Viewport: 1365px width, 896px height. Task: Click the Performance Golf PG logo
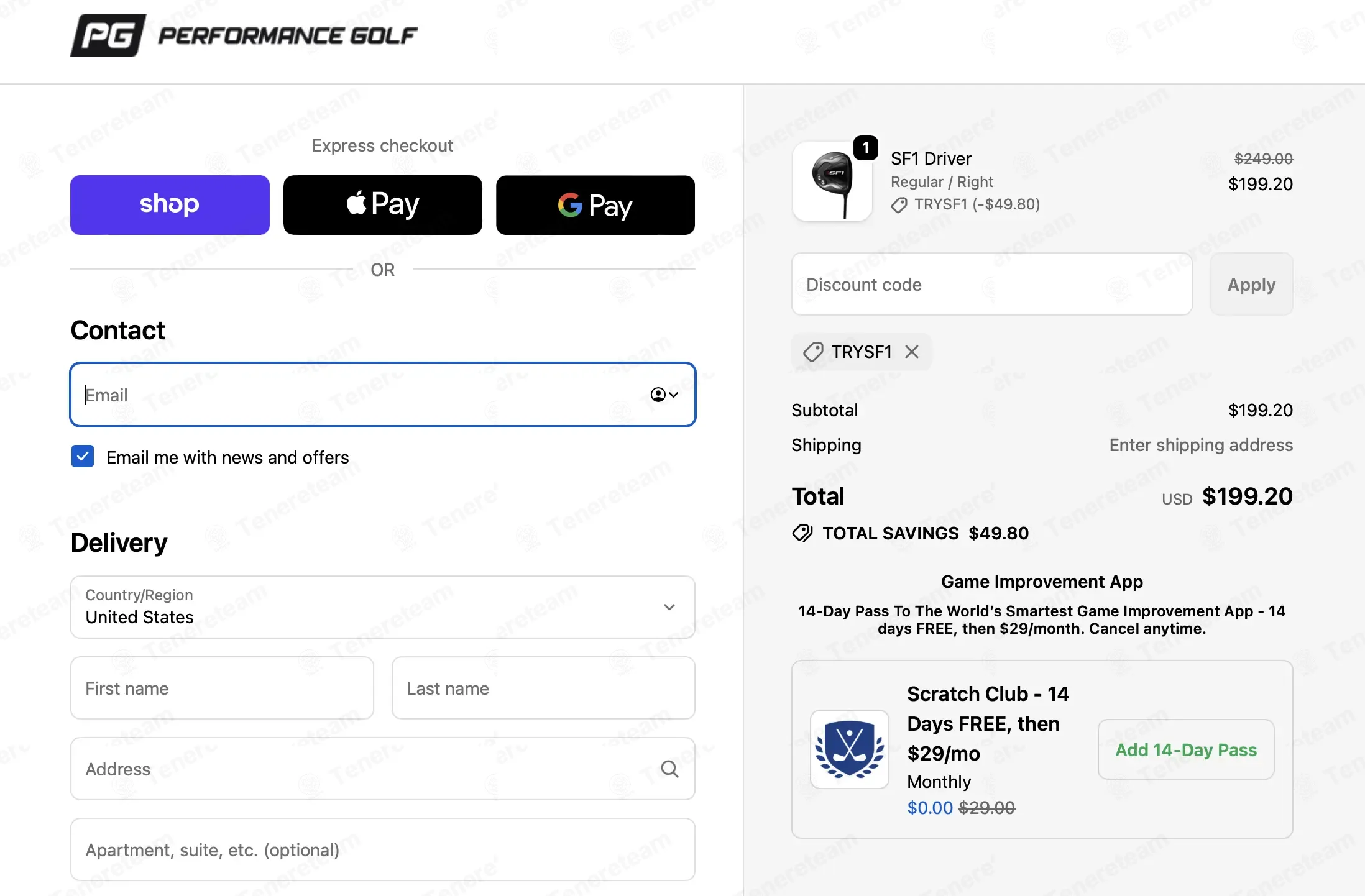tap(108, 35)
